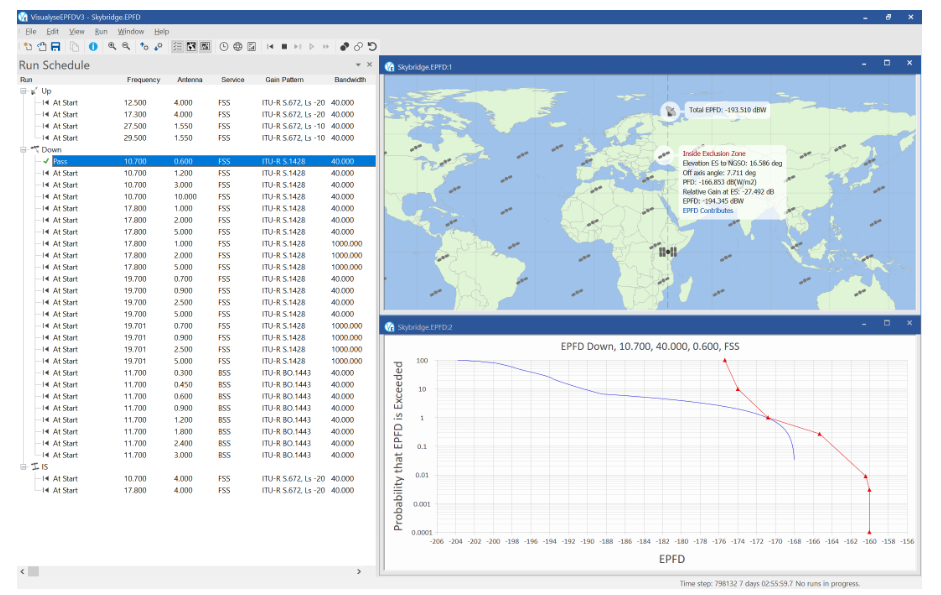Click the zoom out magnifier icon
941x595 pixels.
pyautogui.click(x=126, y=46)
